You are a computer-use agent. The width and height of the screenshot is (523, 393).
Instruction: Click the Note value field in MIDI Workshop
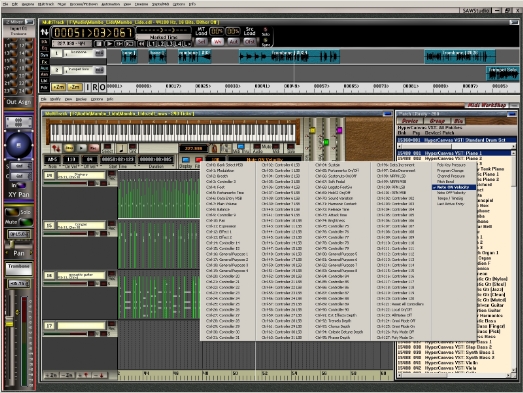[53, 159]
